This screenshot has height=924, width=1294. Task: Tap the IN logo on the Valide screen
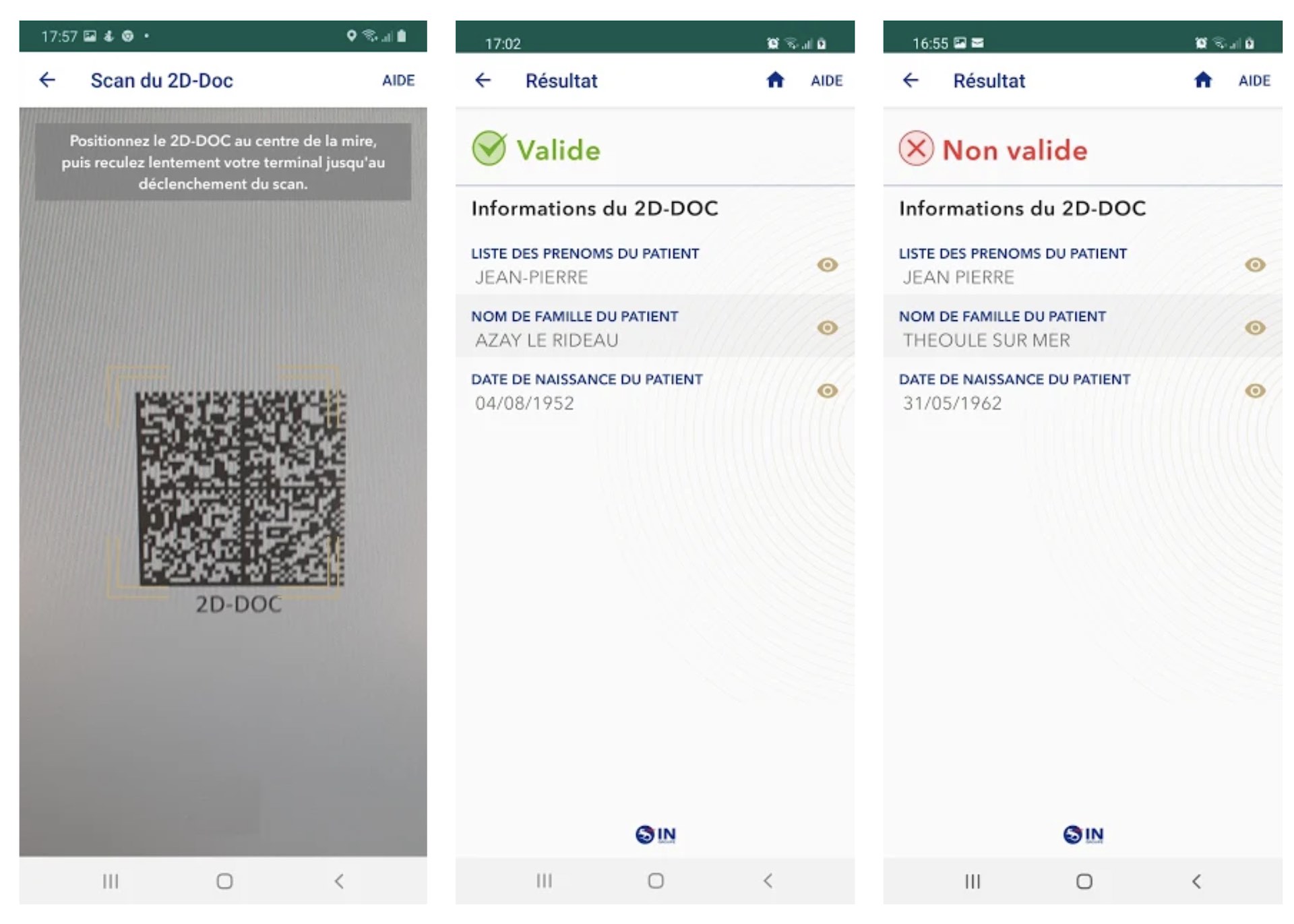coord(656,834)
